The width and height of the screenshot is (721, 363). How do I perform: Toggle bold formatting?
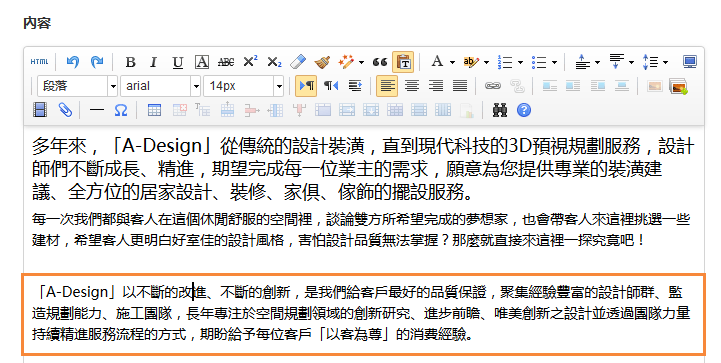(x=130, y=62)
